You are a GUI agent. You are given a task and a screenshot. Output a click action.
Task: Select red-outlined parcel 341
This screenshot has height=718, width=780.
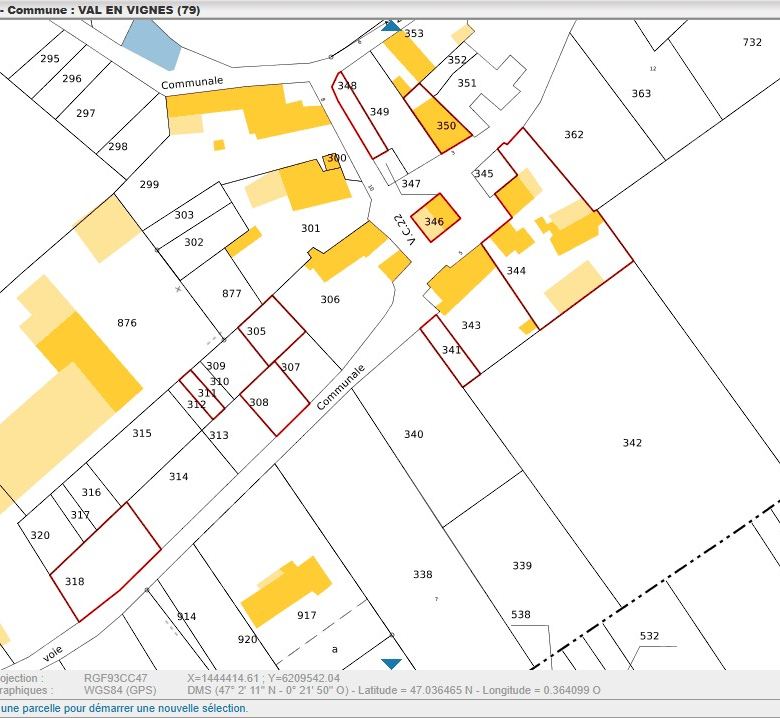point(451,350)
